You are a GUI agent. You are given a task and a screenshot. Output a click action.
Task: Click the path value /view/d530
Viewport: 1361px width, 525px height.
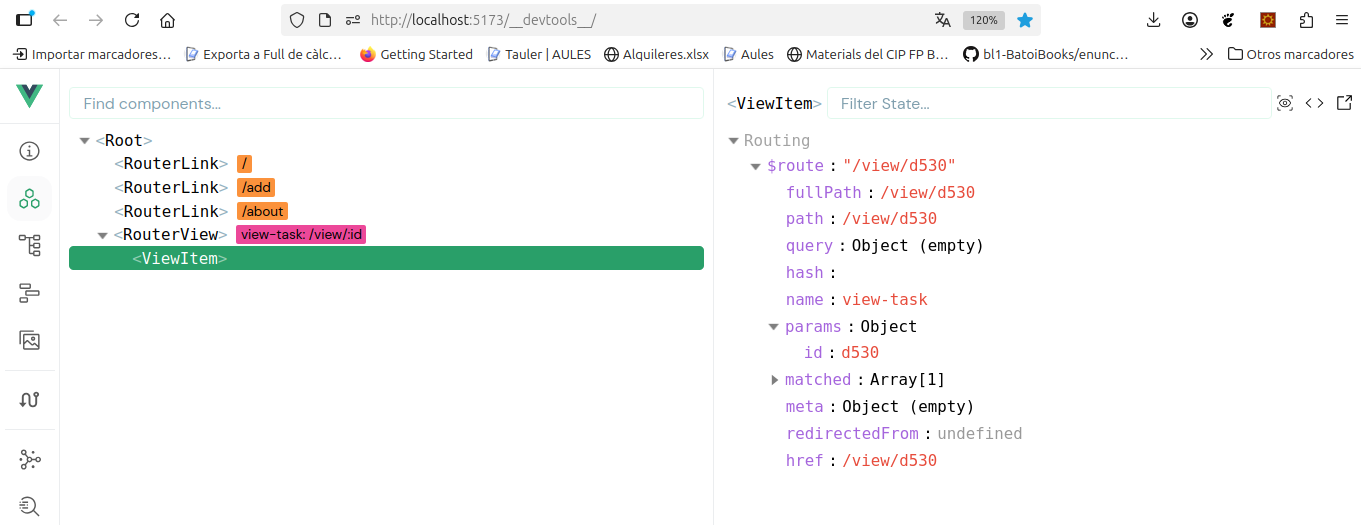pos(889,219)
